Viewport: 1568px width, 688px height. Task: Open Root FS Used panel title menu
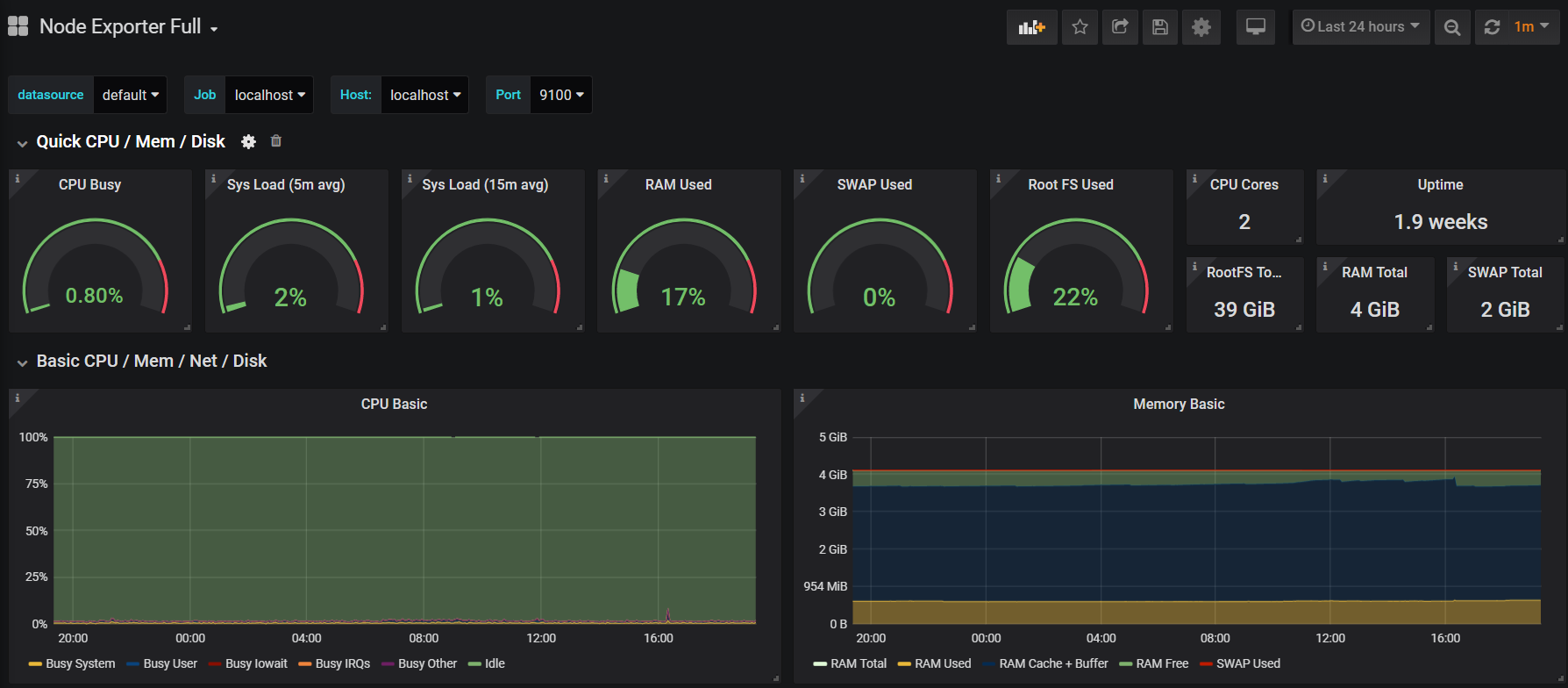[1071, 184]
